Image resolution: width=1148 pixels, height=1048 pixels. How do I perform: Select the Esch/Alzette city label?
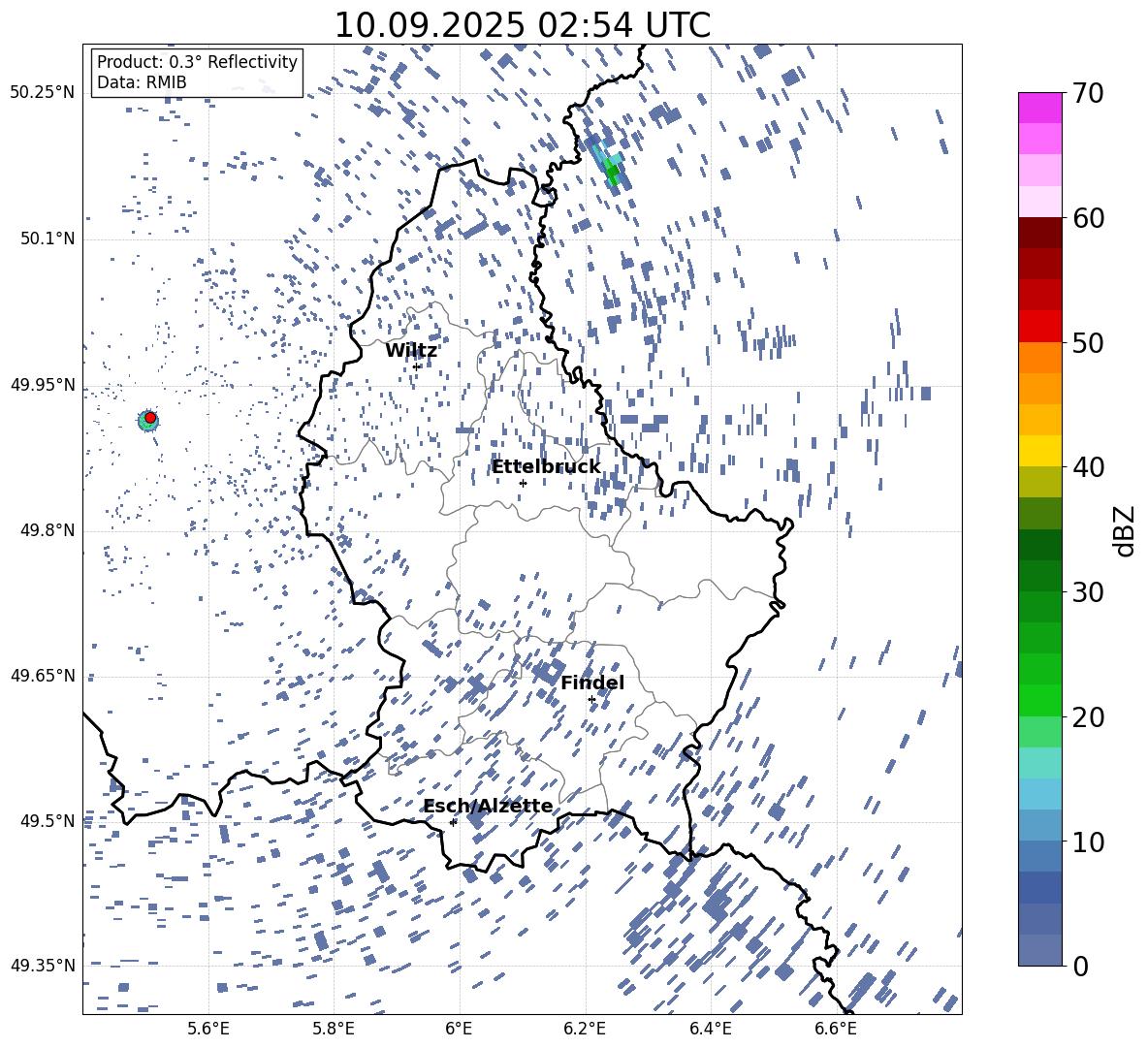(x=489, y=807)
